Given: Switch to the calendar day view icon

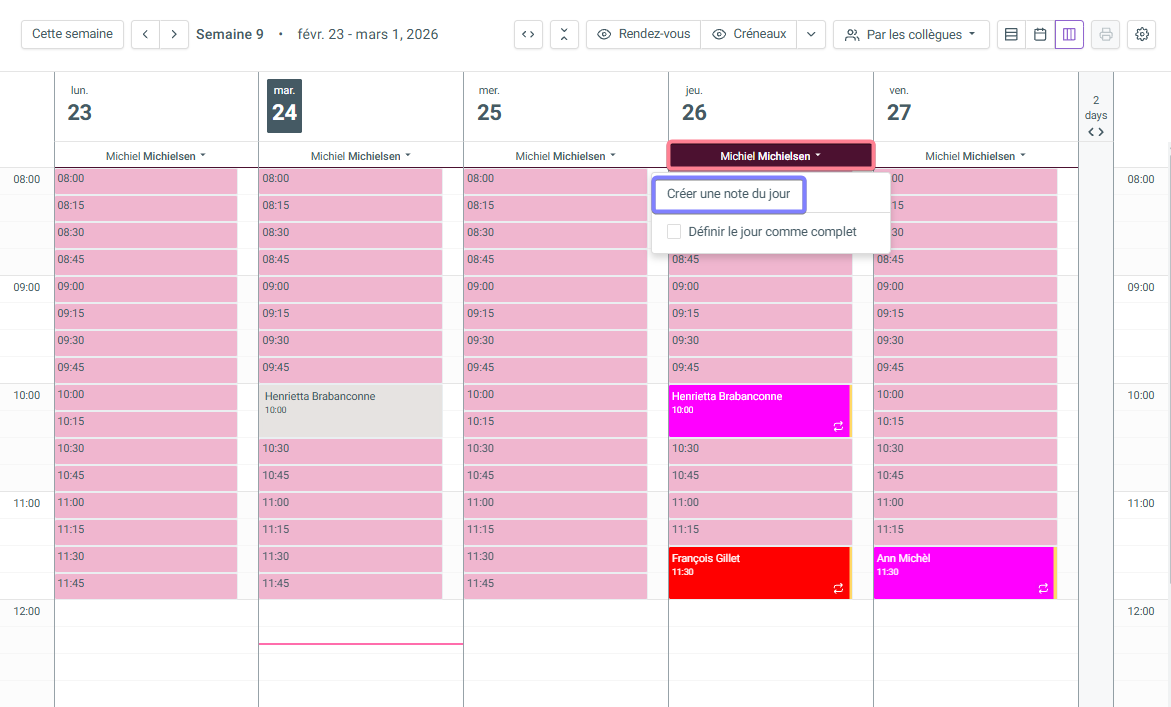Looking at the screenshot, I should point(1040,34).
